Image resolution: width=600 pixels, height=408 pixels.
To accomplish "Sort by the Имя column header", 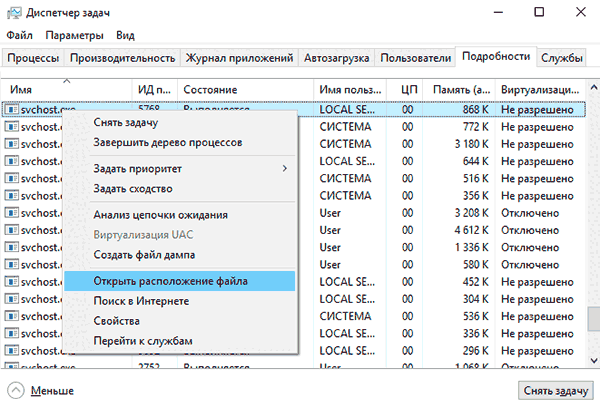I will (x=67, y=90).
